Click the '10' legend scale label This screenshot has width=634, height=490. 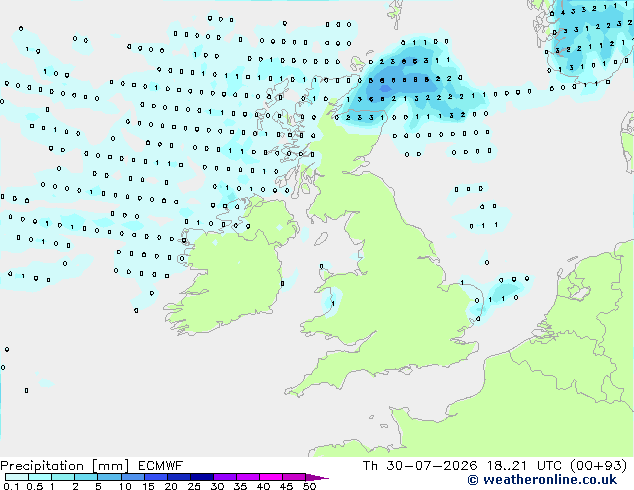click(x=125, y=486)
